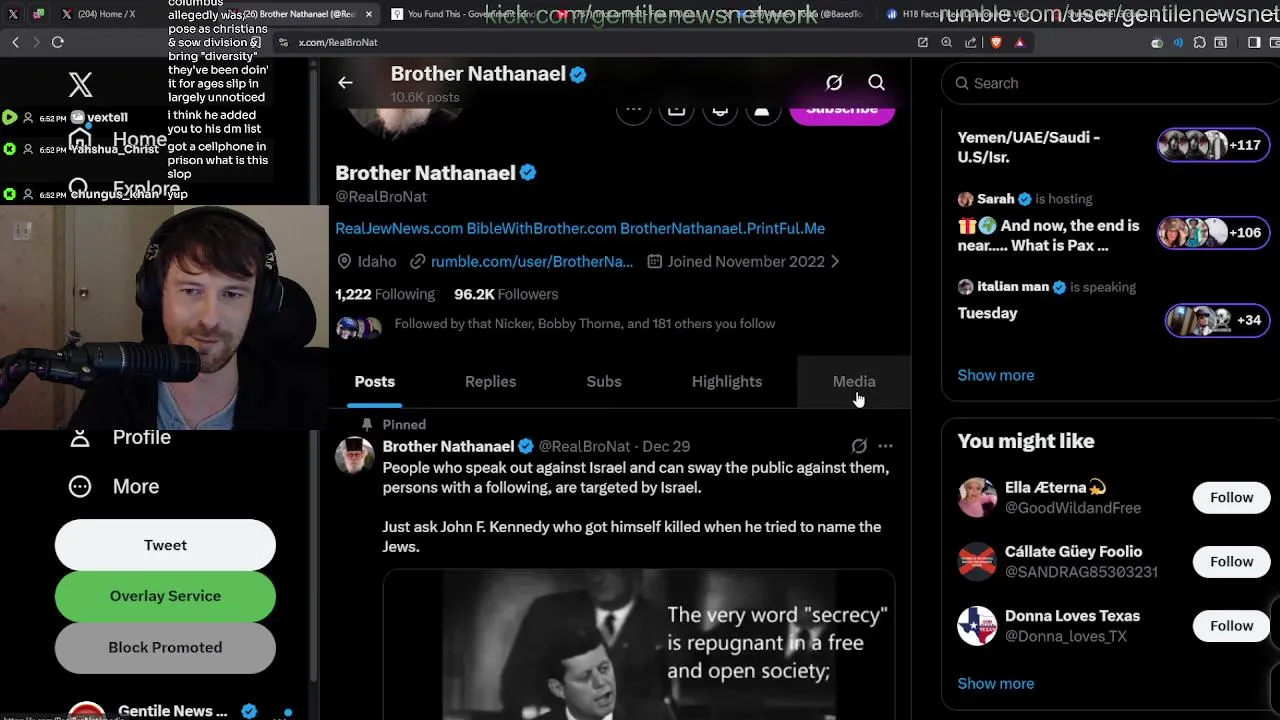1280x720 pixels.
Task: Click the Profile person icon in sidebar
Action: (x=80, y=438)
